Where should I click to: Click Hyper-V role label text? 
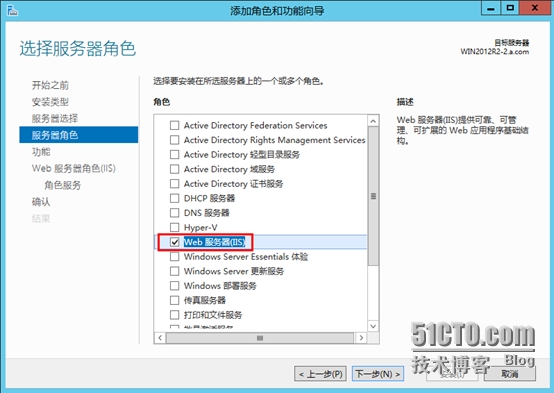[200, 227]
